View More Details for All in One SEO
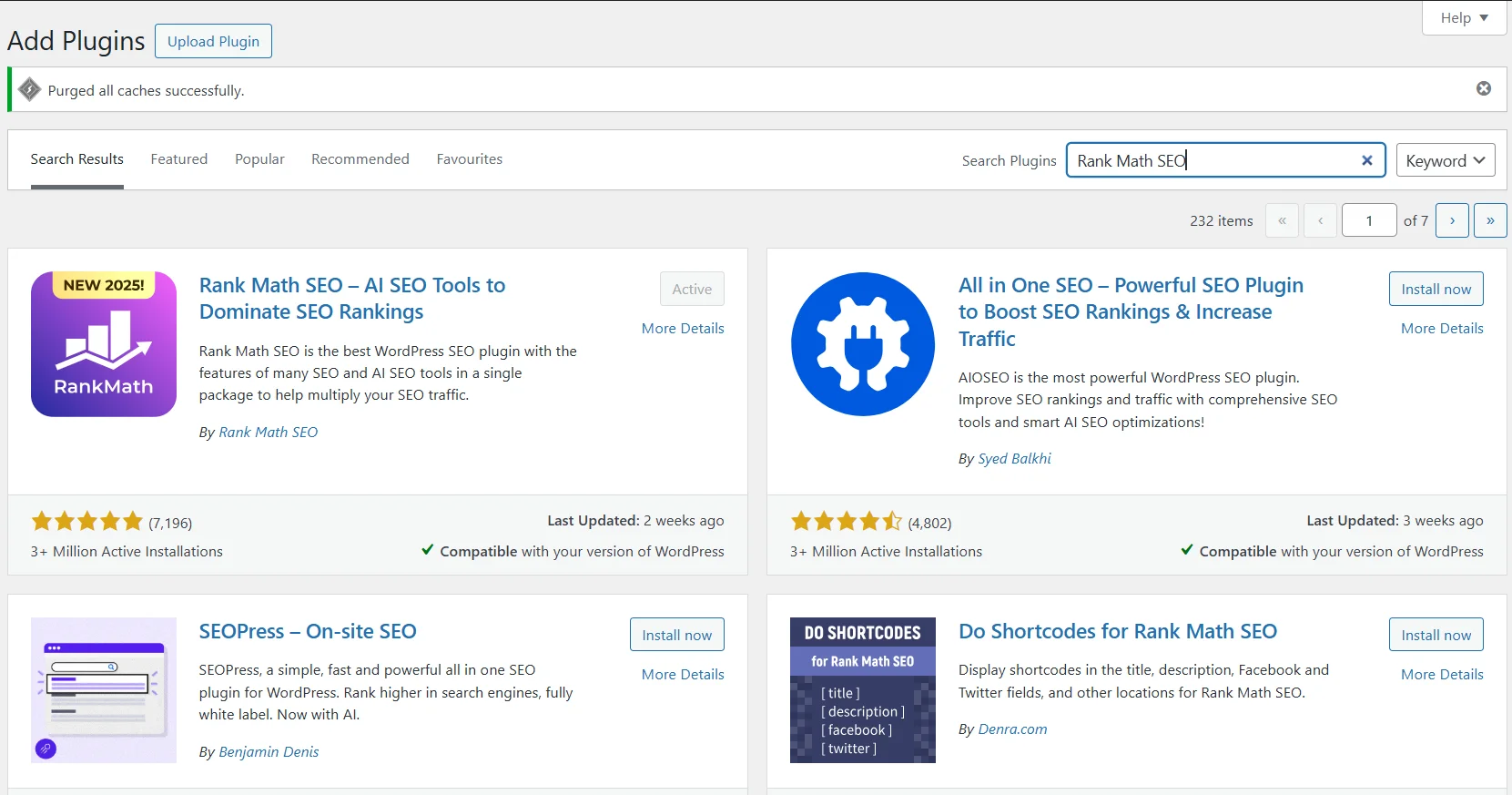The image size is (1512, 795). click(x=1442, y=329)
